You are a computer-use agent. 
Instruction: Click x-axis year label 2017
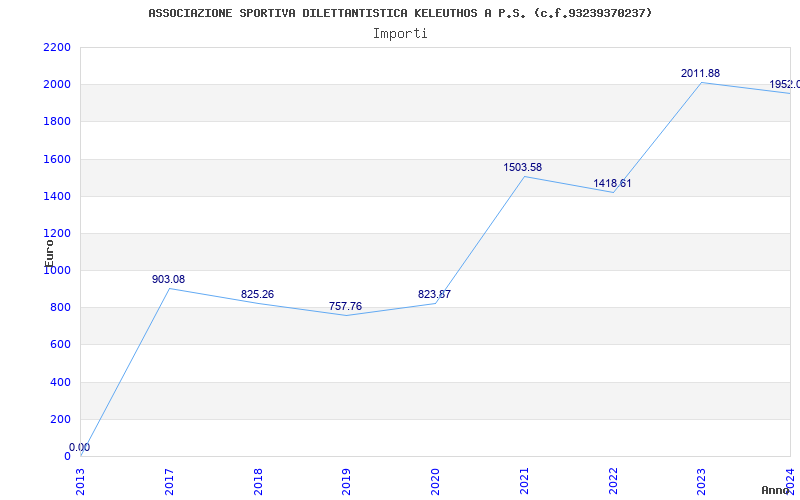[x=169, y=481]
